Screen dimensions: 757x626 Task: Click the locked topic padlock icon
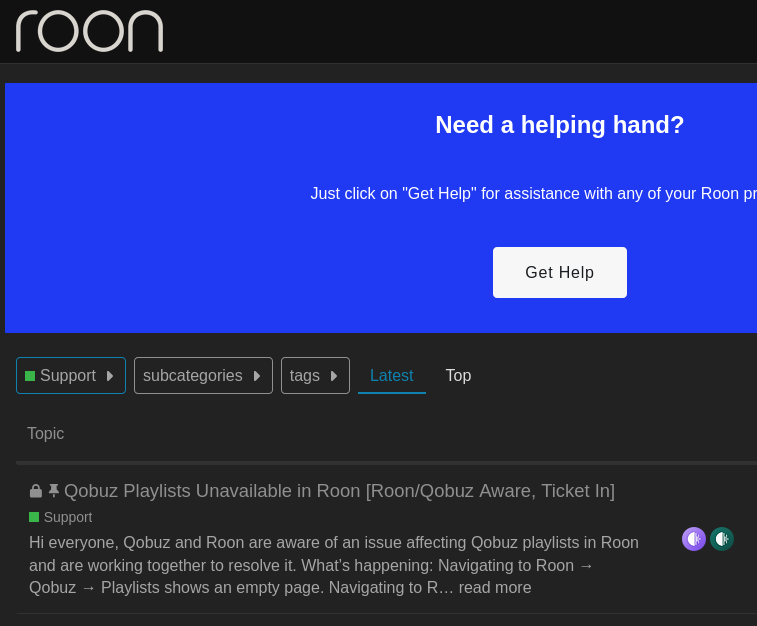[x=36, y=491]
